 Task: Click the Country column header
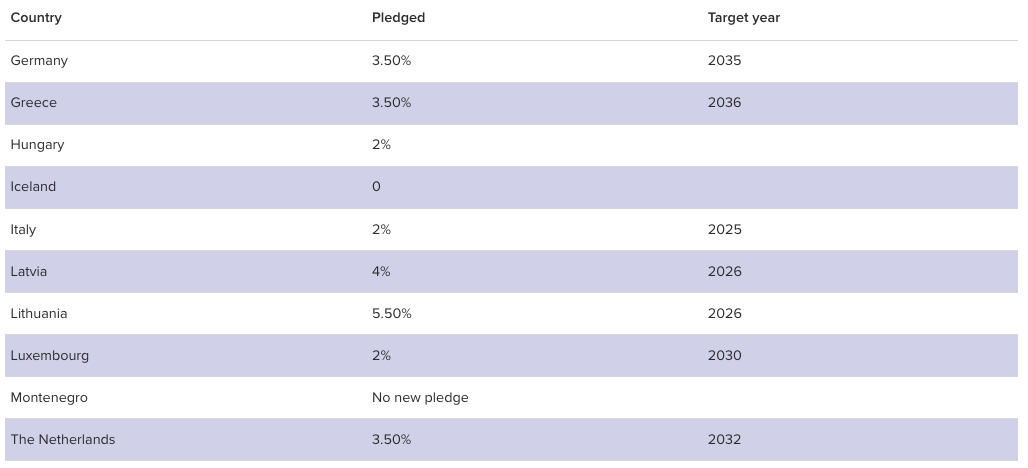36,18
